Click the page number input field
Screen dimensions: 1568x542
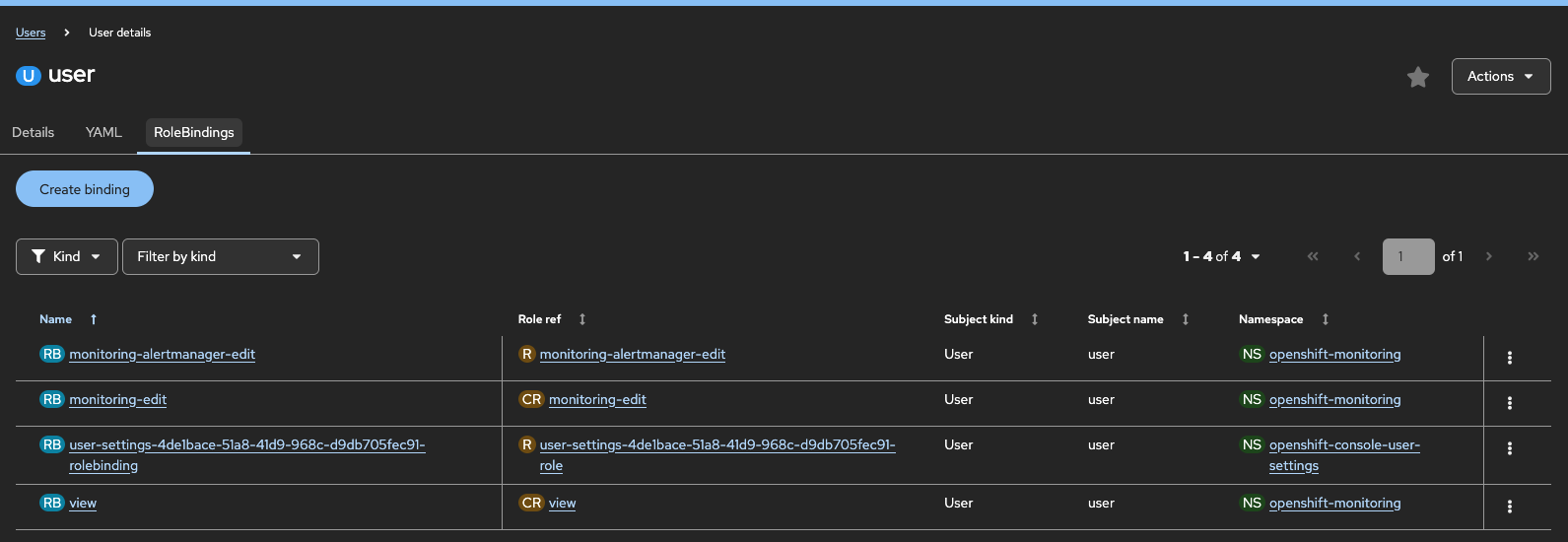click(1407, 256)
